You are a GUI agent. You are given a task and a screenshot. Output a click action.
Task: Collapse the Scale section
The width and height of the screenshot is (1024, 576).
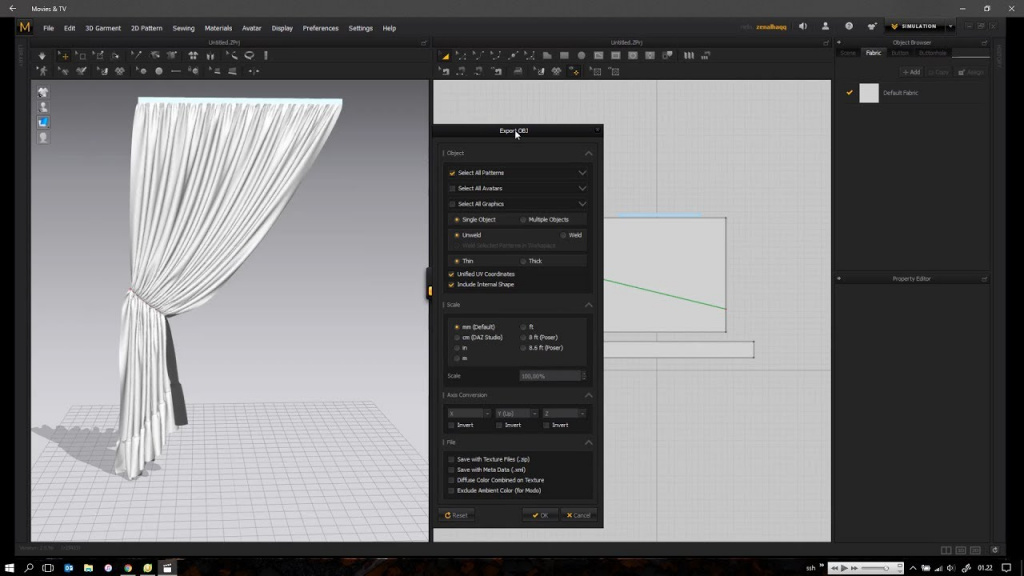pos(588,305)
